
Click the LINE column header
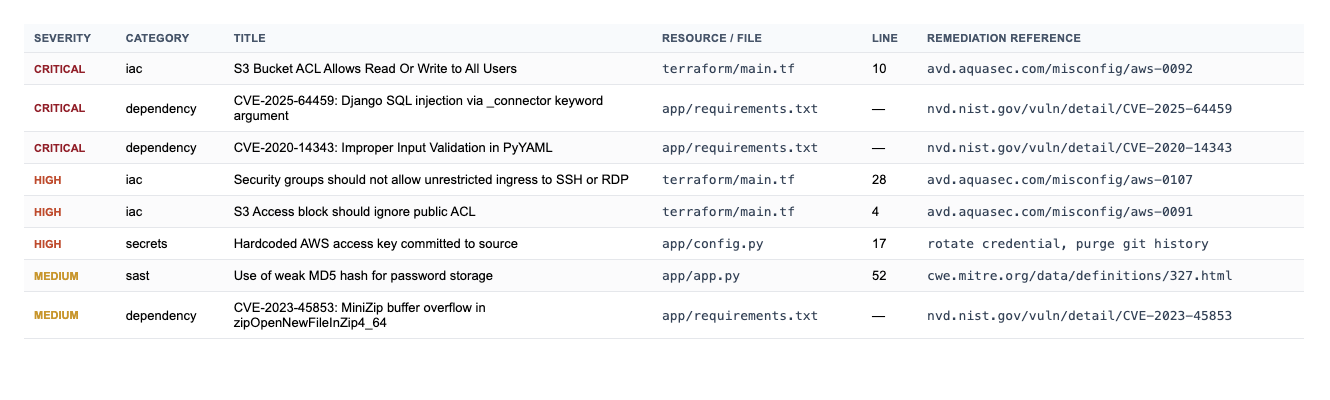click(x=884, y=38)
